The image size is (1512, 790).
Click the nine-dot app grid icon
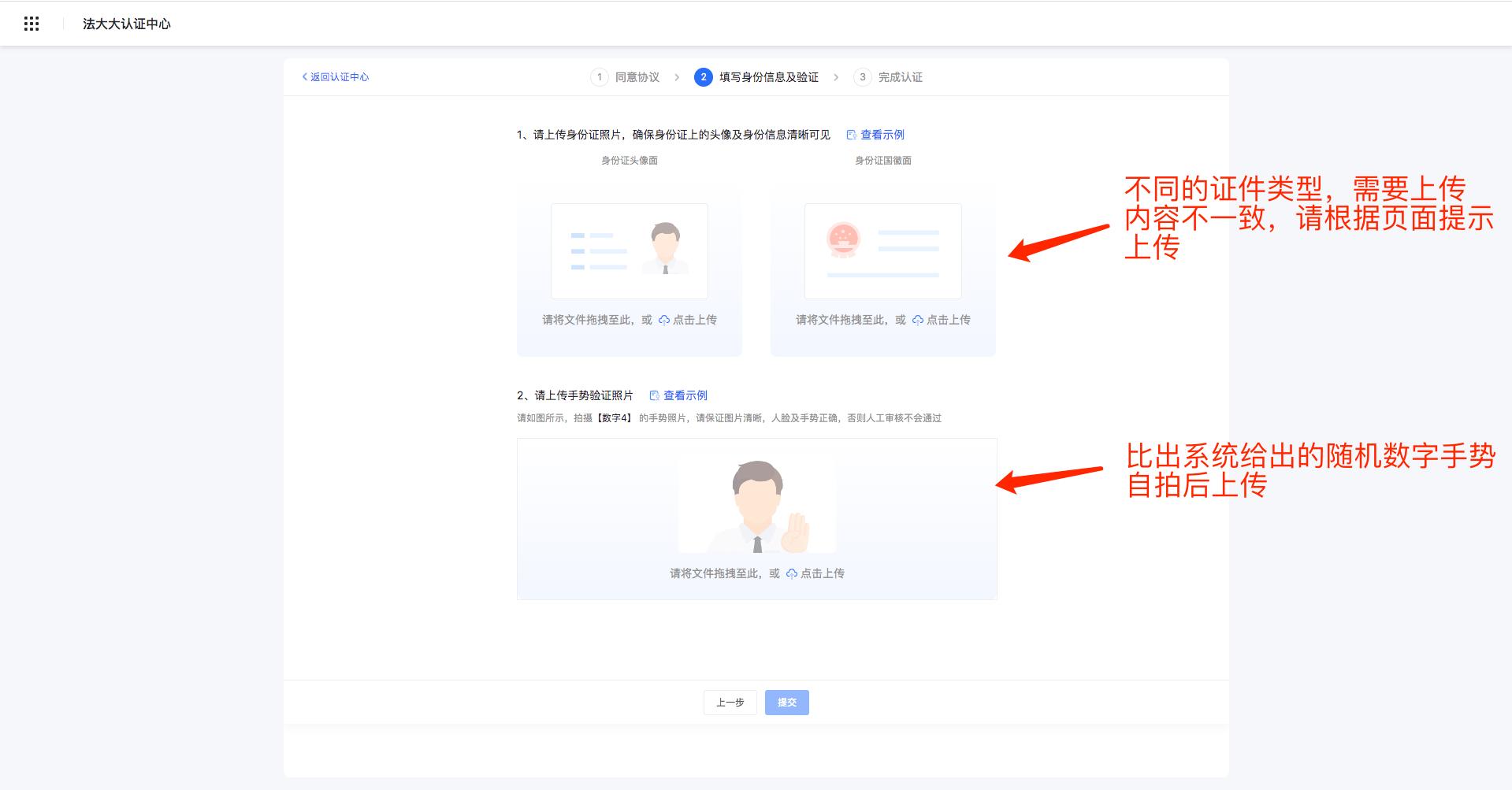pos(32,24)
